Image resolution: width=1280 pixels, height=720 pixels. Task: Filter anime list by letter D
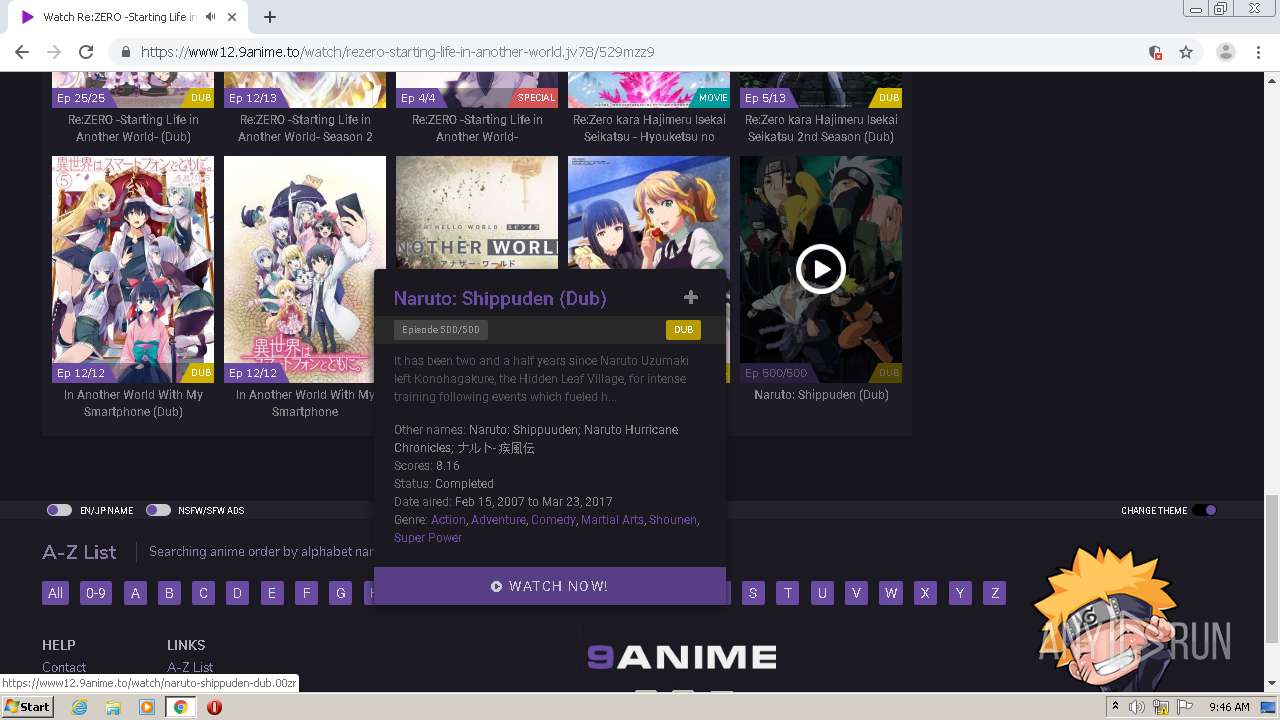click(237, 593)
